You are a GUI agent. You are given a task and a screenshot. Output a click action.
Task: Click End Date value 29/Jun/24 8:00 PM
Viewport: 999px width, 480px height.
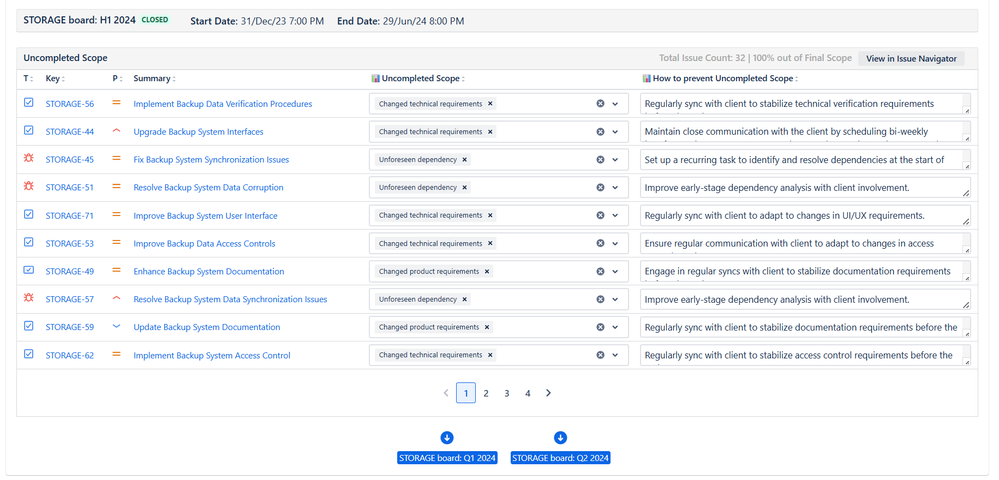423,21
